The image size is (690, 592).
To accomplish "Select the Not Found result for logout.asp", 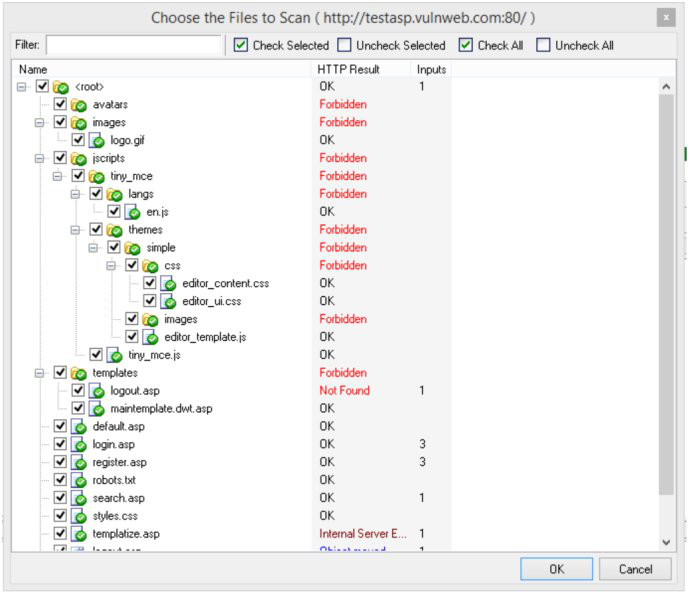I will [345, 390].
